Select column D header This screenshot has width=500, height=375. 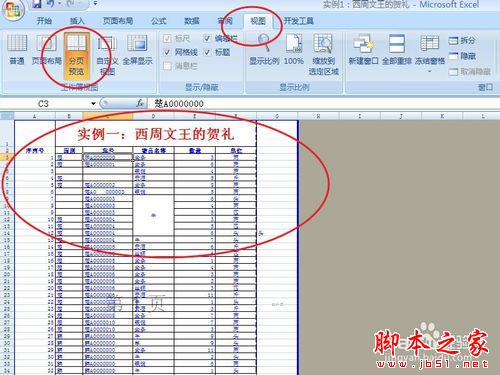153,116
